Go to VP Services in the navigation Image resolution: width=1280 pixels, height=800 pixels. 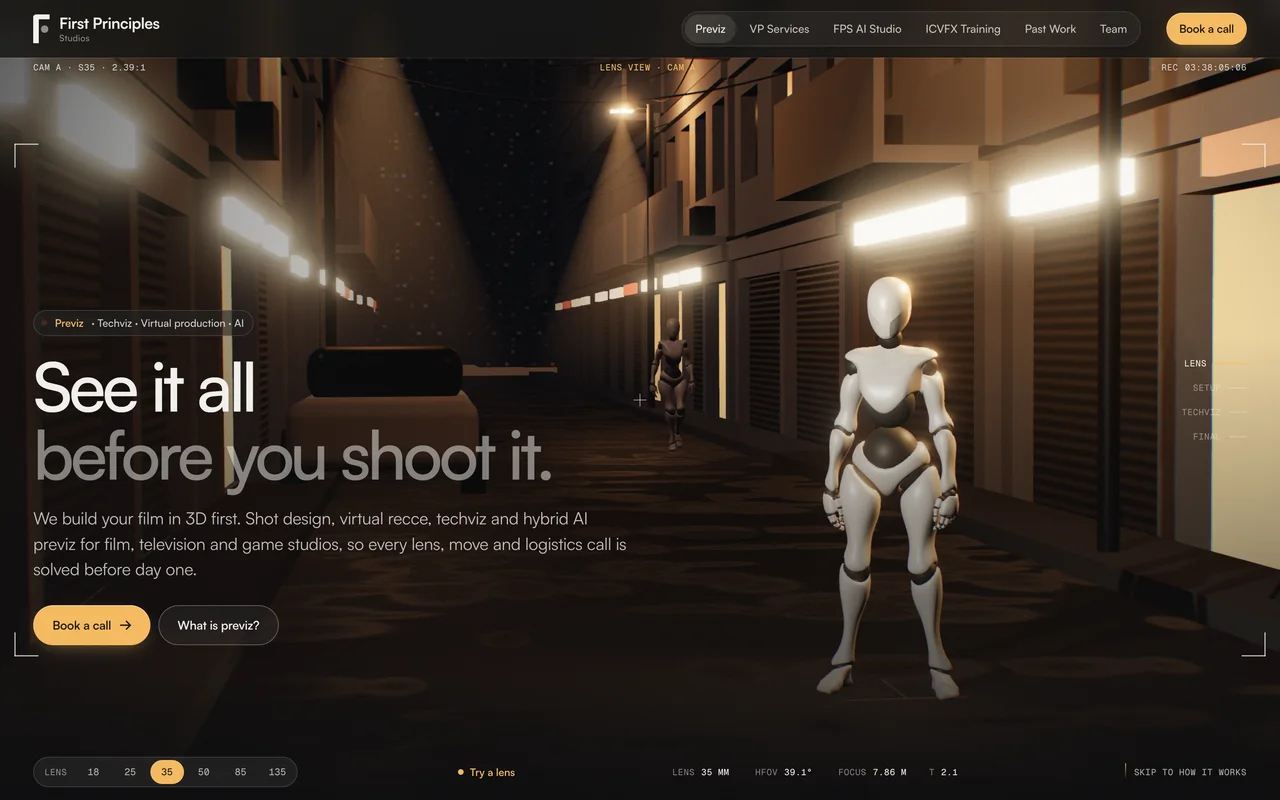click(779, 29)
